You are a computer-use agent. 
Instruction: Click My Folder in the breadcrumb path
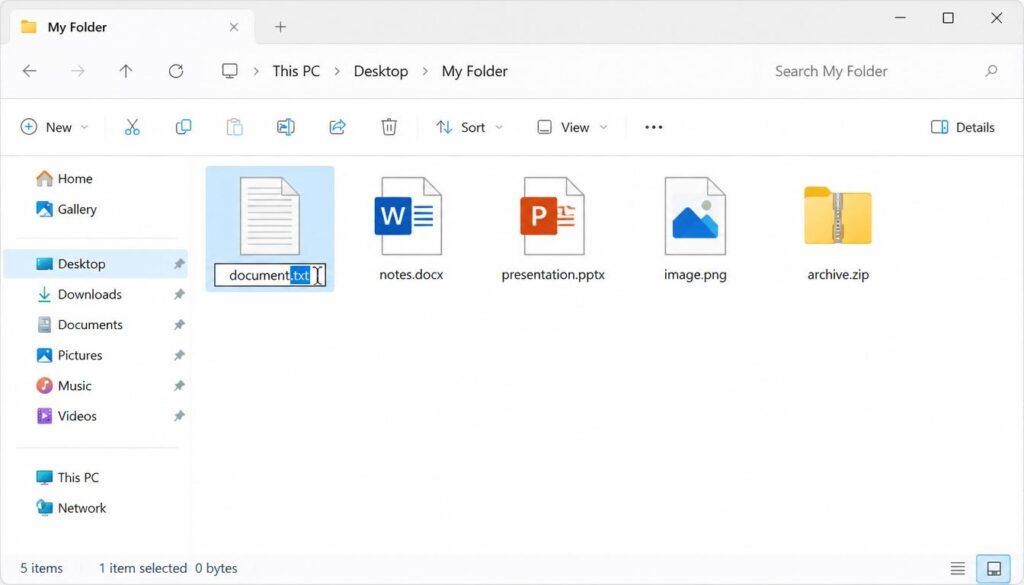point(475,71)
